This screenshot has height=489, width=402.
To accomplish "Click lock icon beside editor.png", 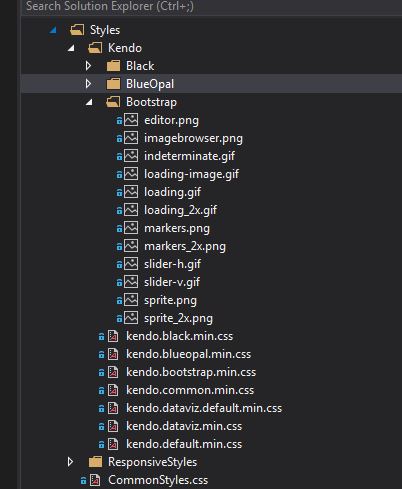I will pos(119,121).
